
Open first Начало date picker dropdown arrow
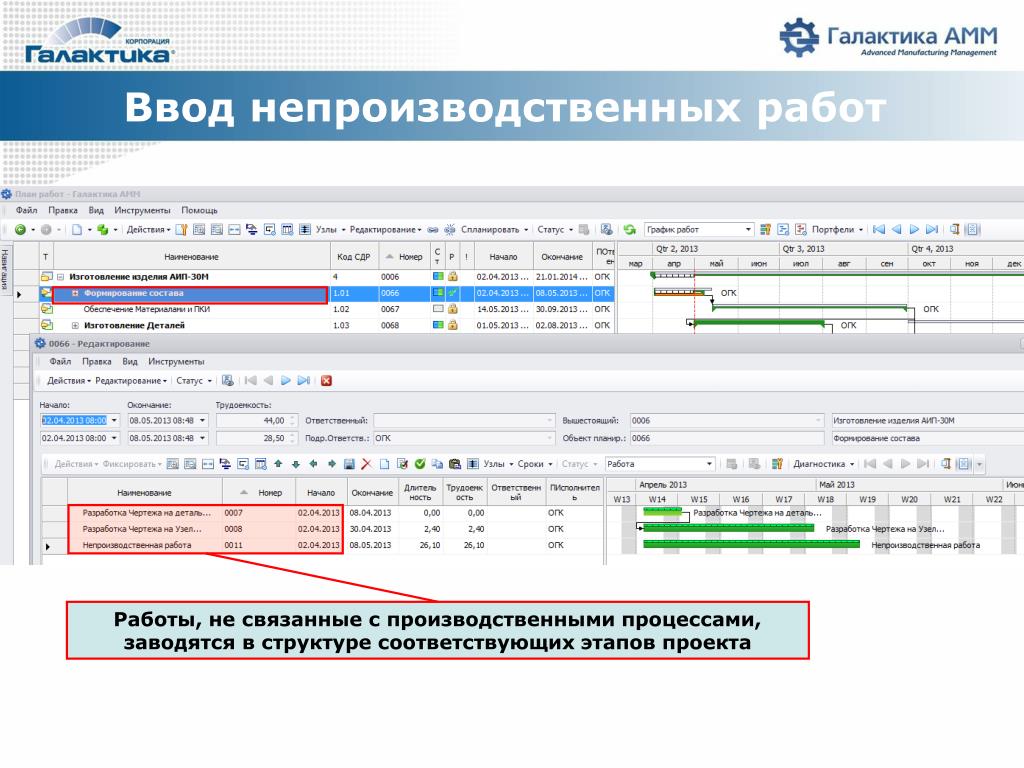[114, 421]
